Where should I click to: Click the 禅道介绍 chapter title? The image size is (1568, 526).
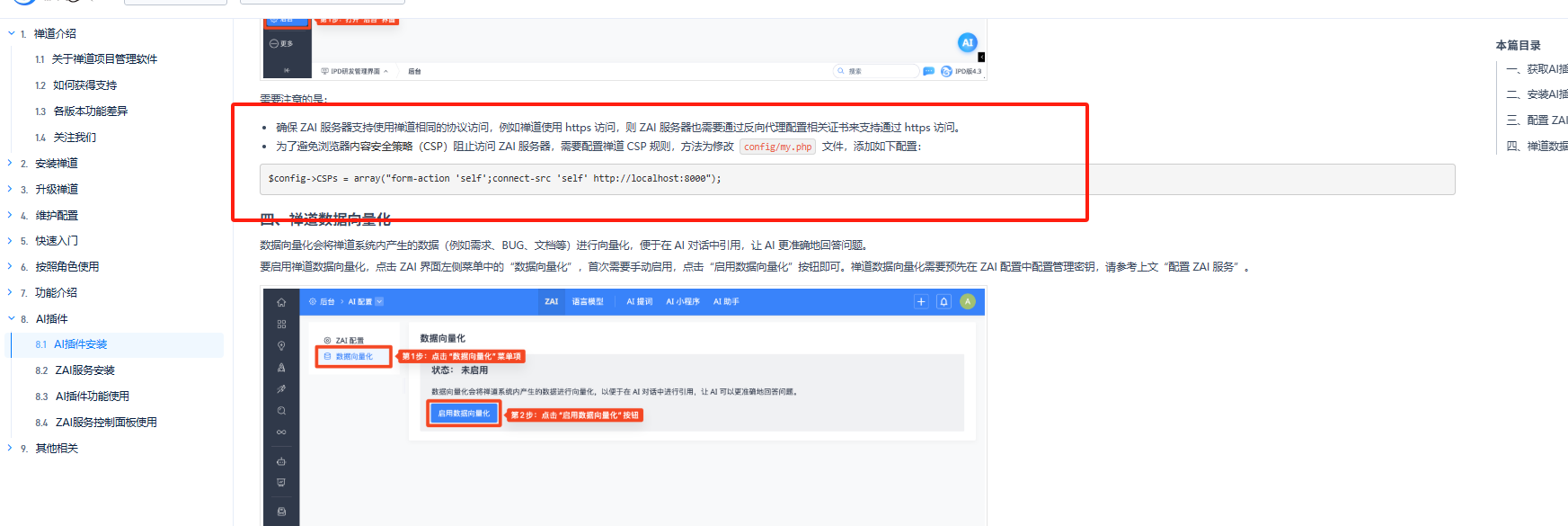point(55,33)
